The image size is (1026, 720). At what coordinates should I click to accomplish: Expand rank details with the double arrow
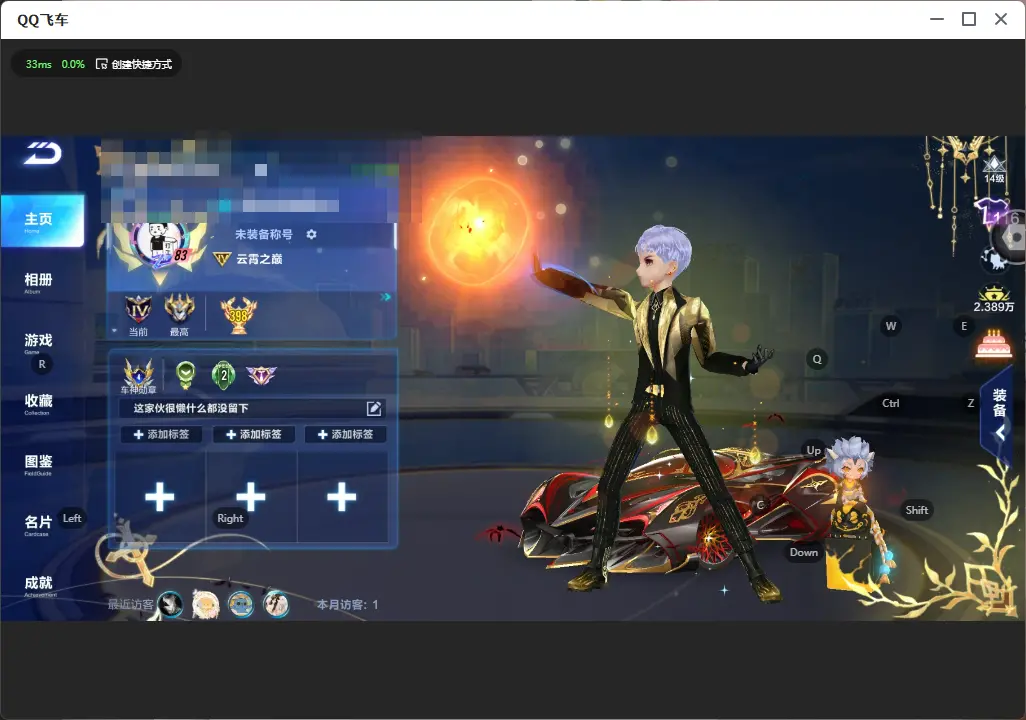(385, 297)
